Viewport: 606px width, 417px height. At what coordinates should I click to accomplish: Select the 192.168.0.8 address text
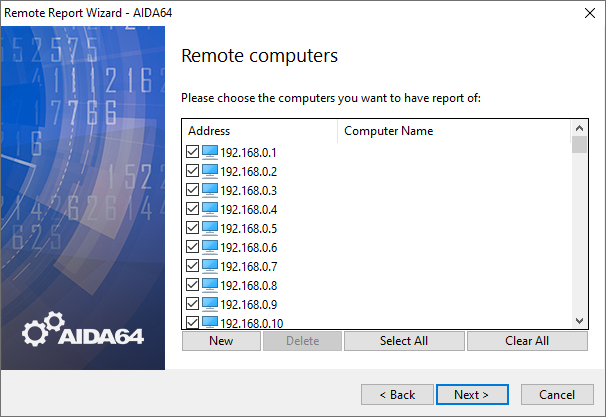249,285
